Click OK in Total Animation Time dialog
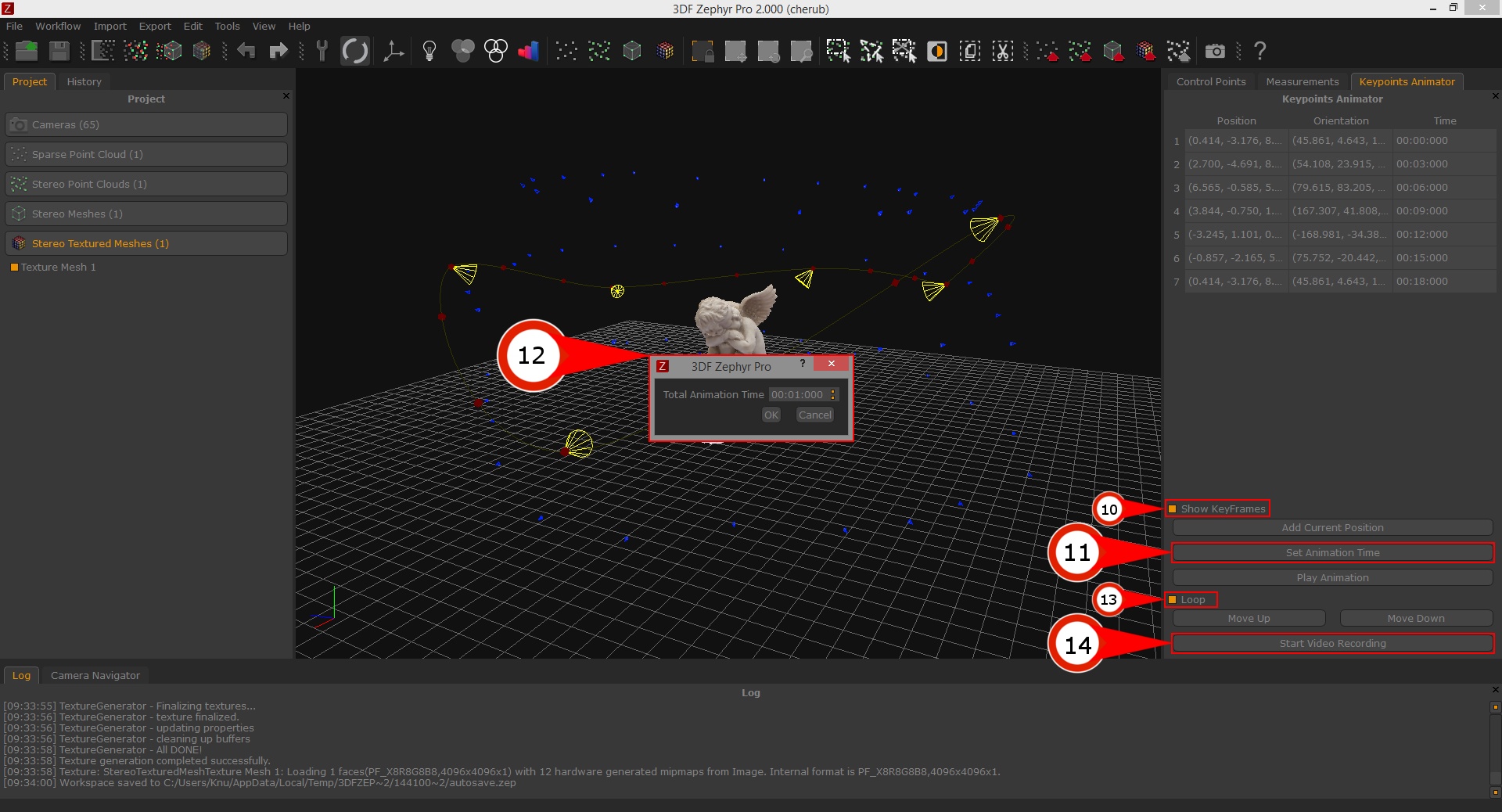 pyautogui.click(x=771, y=415)
